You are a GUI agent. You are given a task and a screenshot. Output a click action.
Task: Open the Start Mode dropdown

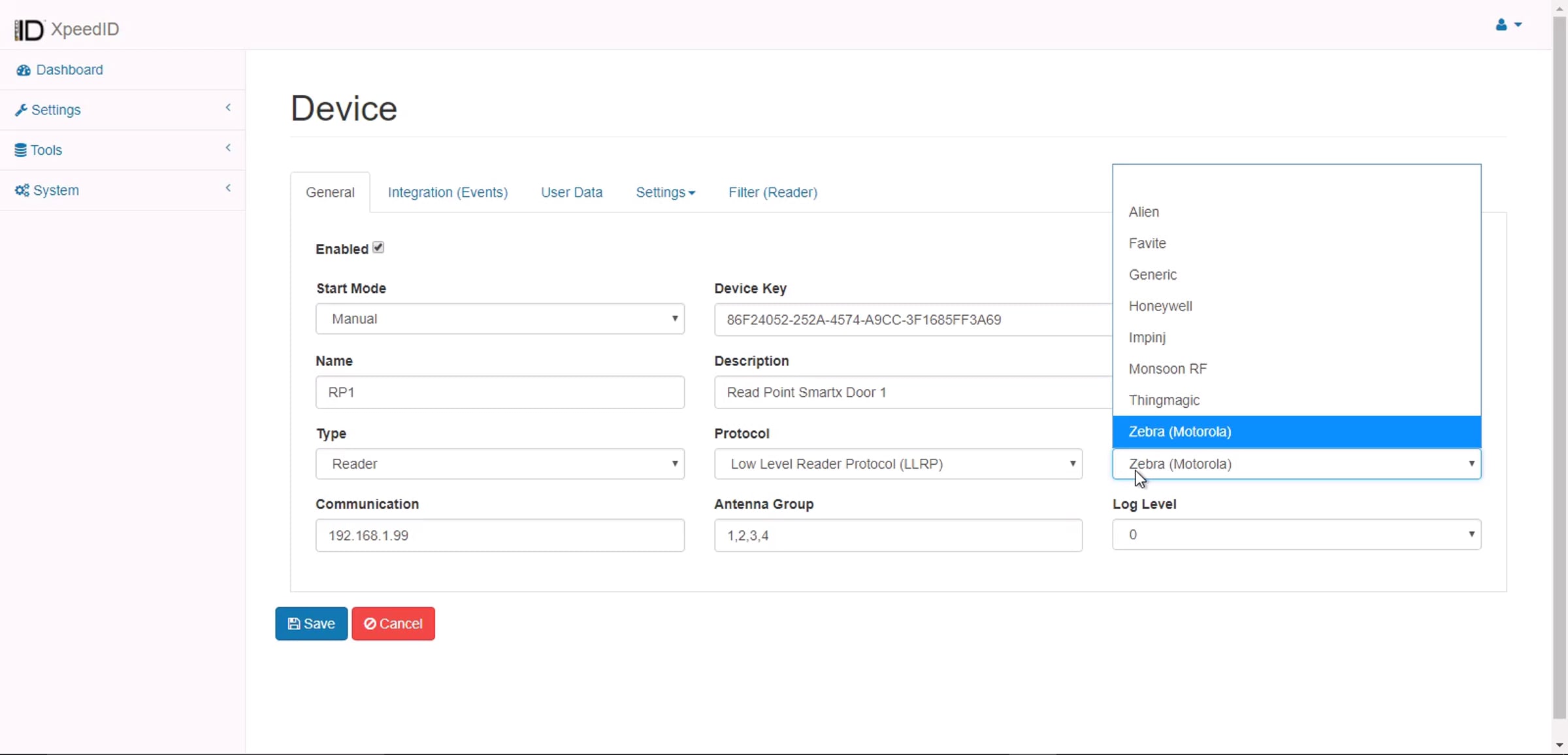pyautogui.click(x=500, y=319)
